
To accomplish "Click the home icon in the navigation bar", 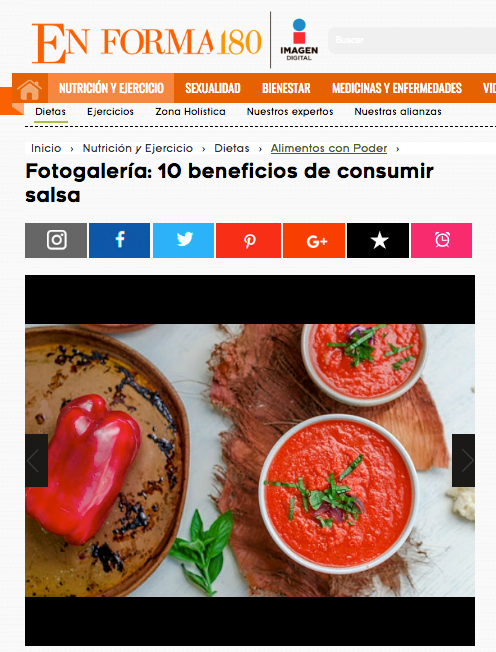I will [30, 89].
